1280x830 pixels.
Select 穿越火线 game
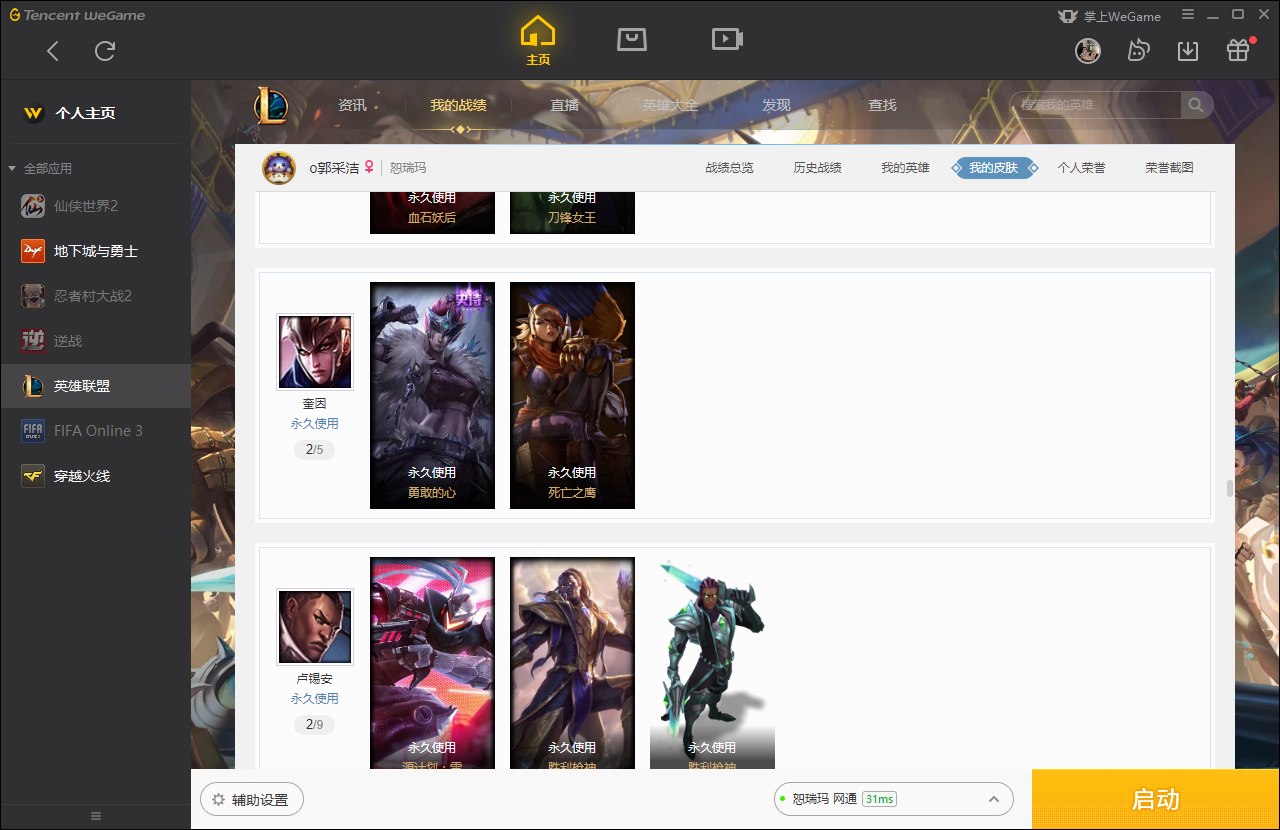pos(95,476)
